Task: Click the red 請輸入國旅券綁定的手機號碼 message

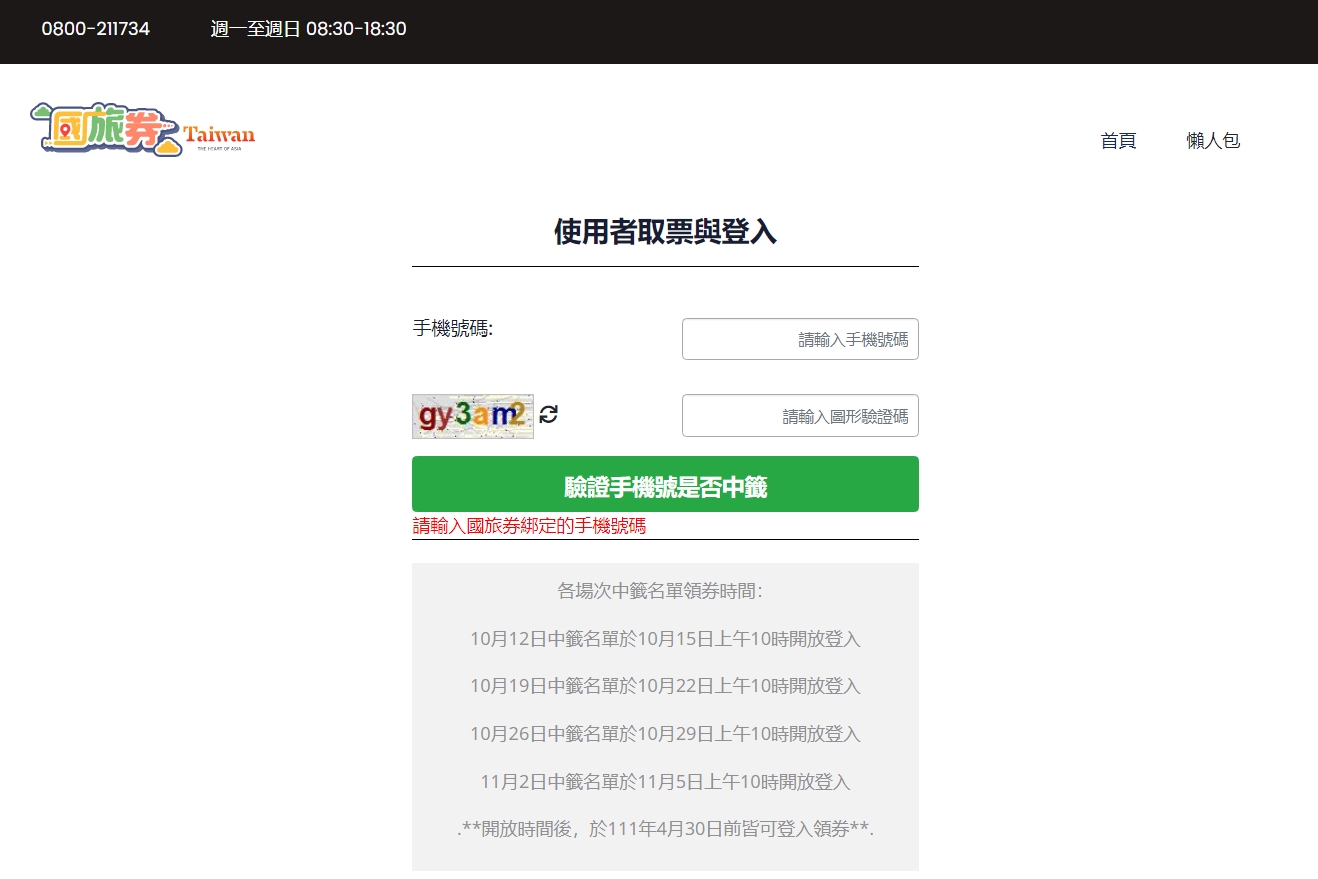Action: pos(529,526)
